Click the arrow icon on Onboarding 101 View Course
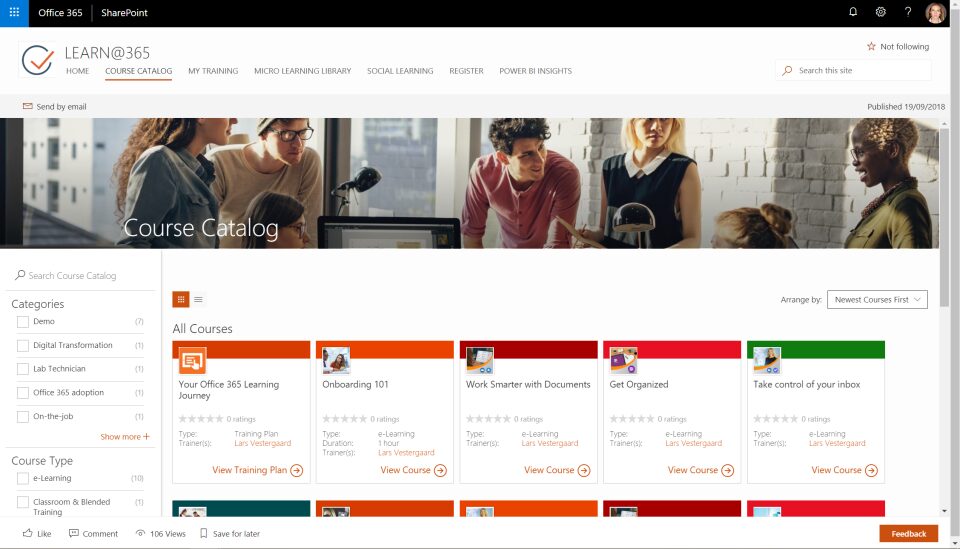Viewport: 960px width, 549px height. point(440,470)
